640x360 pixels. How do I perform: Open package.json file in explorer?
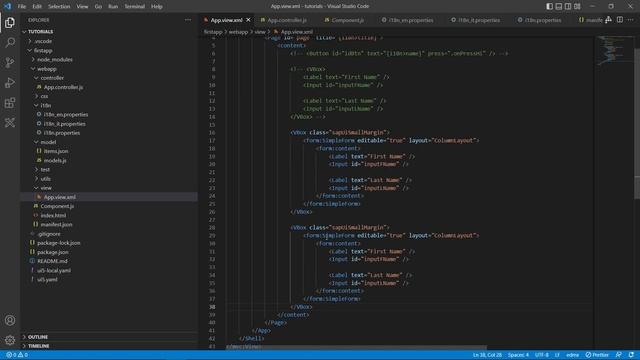tap(109, 252)
